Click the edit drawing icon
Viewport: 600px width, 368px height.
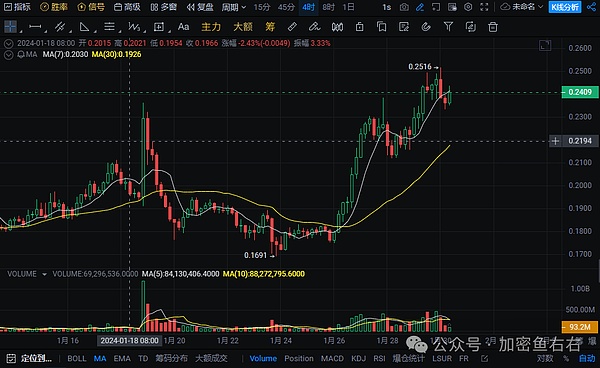point(404,27)
